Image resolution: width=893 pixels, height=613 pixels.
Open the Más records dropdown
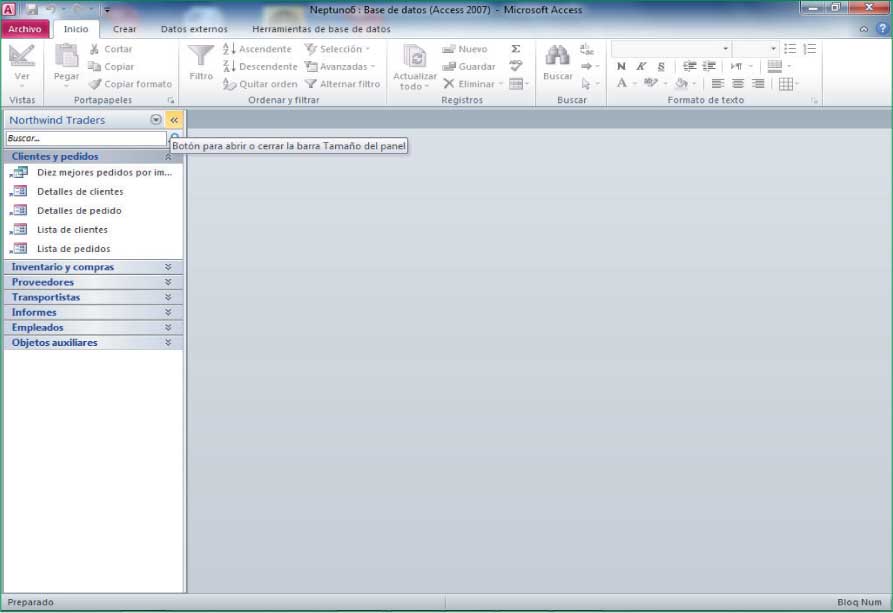click(x=519, y=84)
